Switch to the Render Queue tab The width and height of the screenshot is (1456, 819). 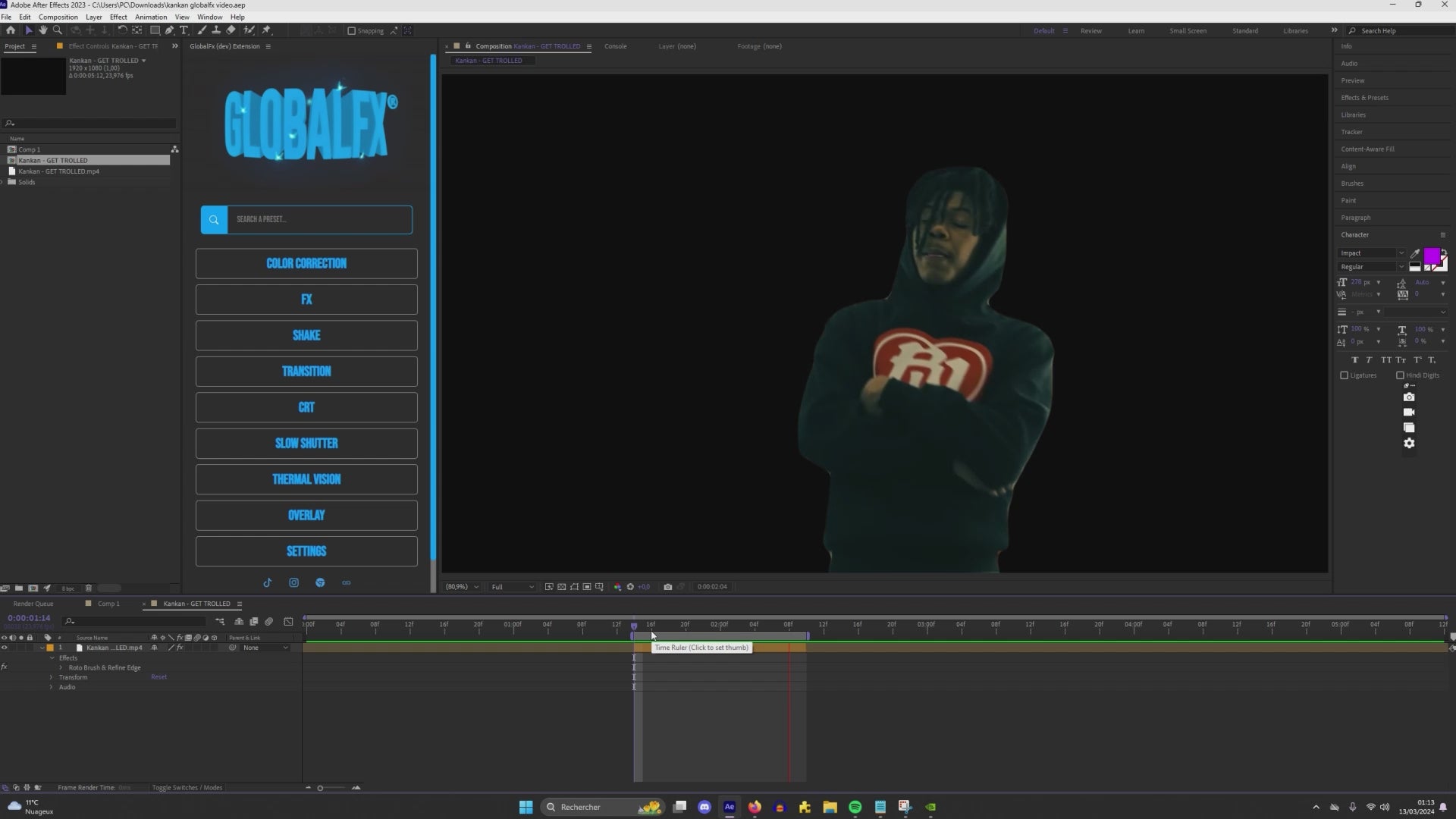point(33,604)
